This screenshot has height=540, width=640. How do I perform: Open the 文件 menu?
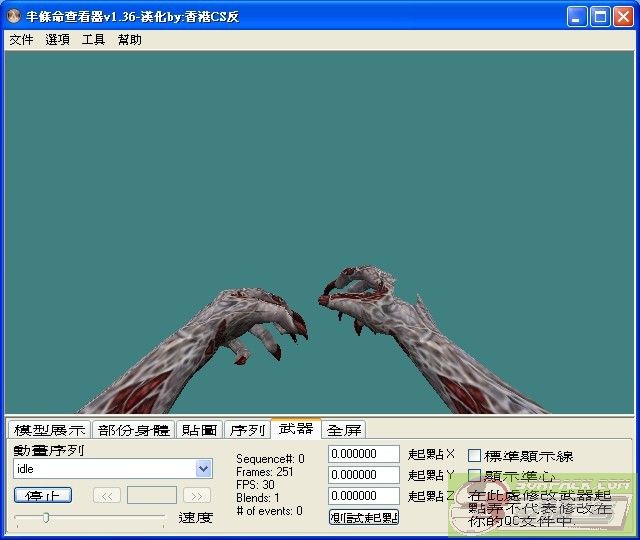21,40
